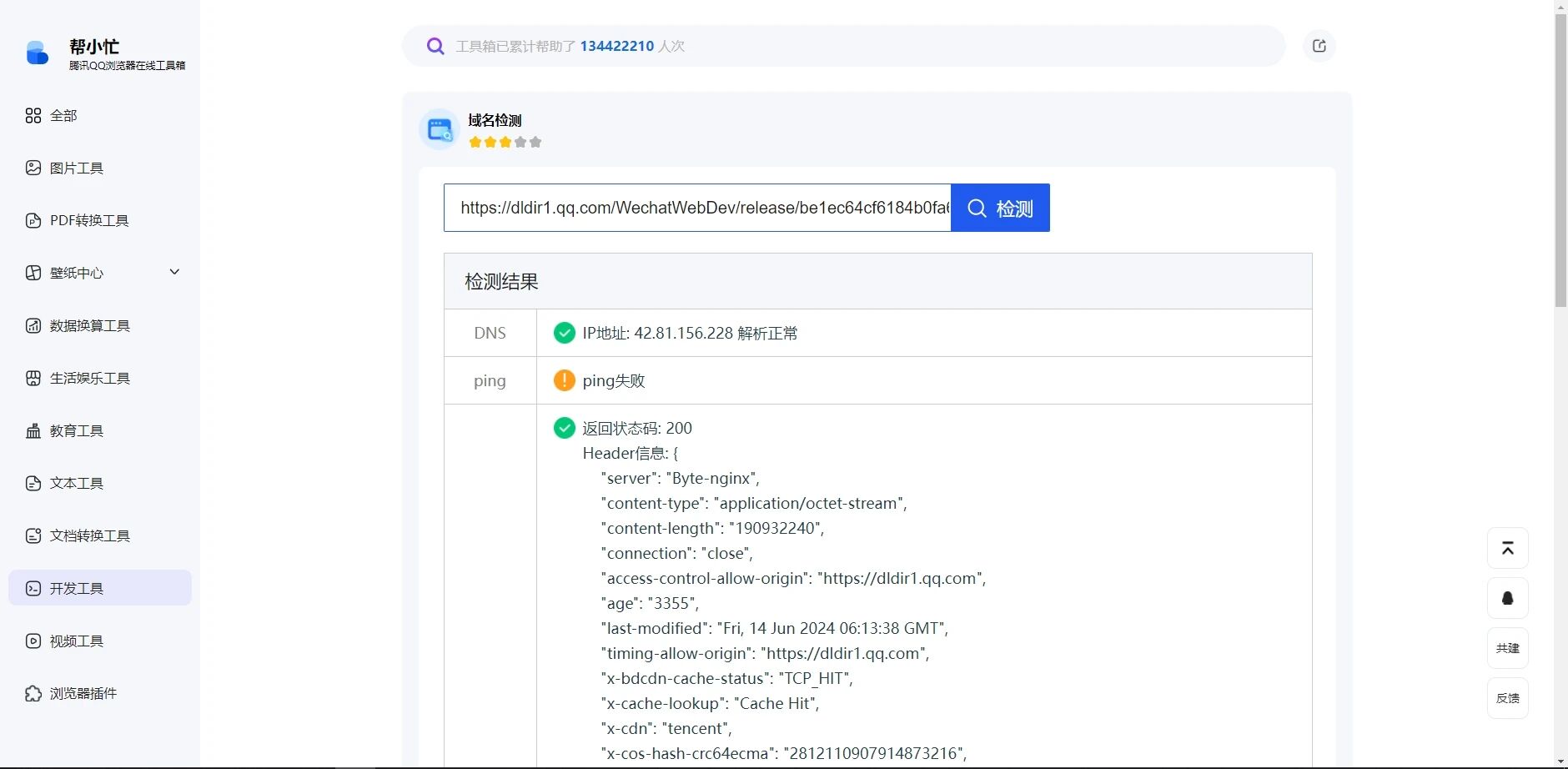Screen dimensions: 1568x769
Task: Open the 开发工具 menu item
Action: click(100, 588)
